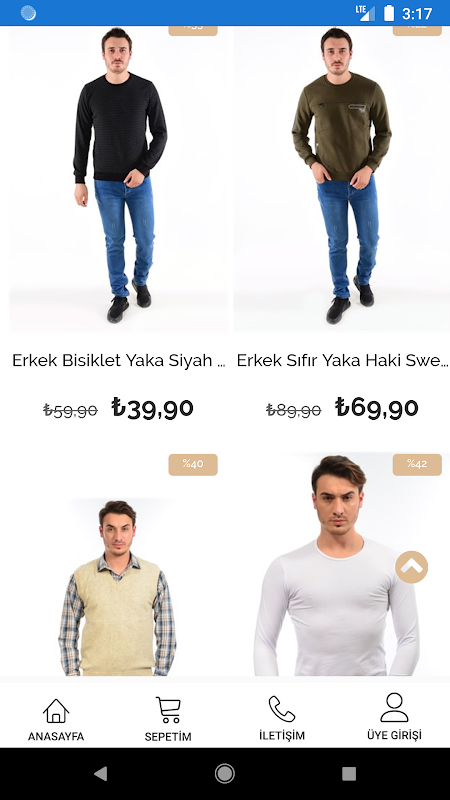Tap the İletişim phone icon
The height and width of the screenshot is (800, 450).
click(282, 709)
